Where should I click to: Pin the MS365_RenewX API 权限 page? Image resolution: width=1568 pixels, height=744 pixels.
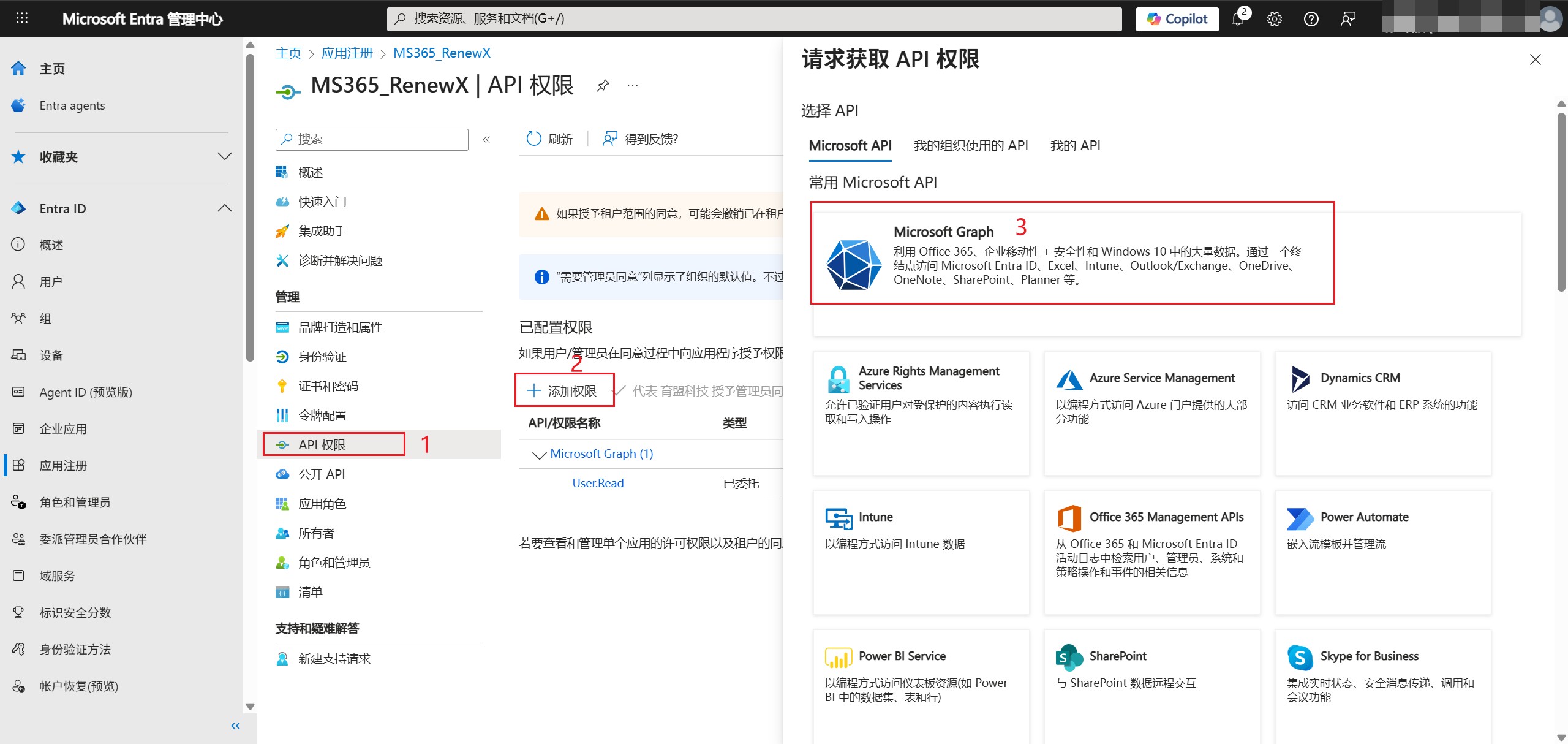click(603, 85)
